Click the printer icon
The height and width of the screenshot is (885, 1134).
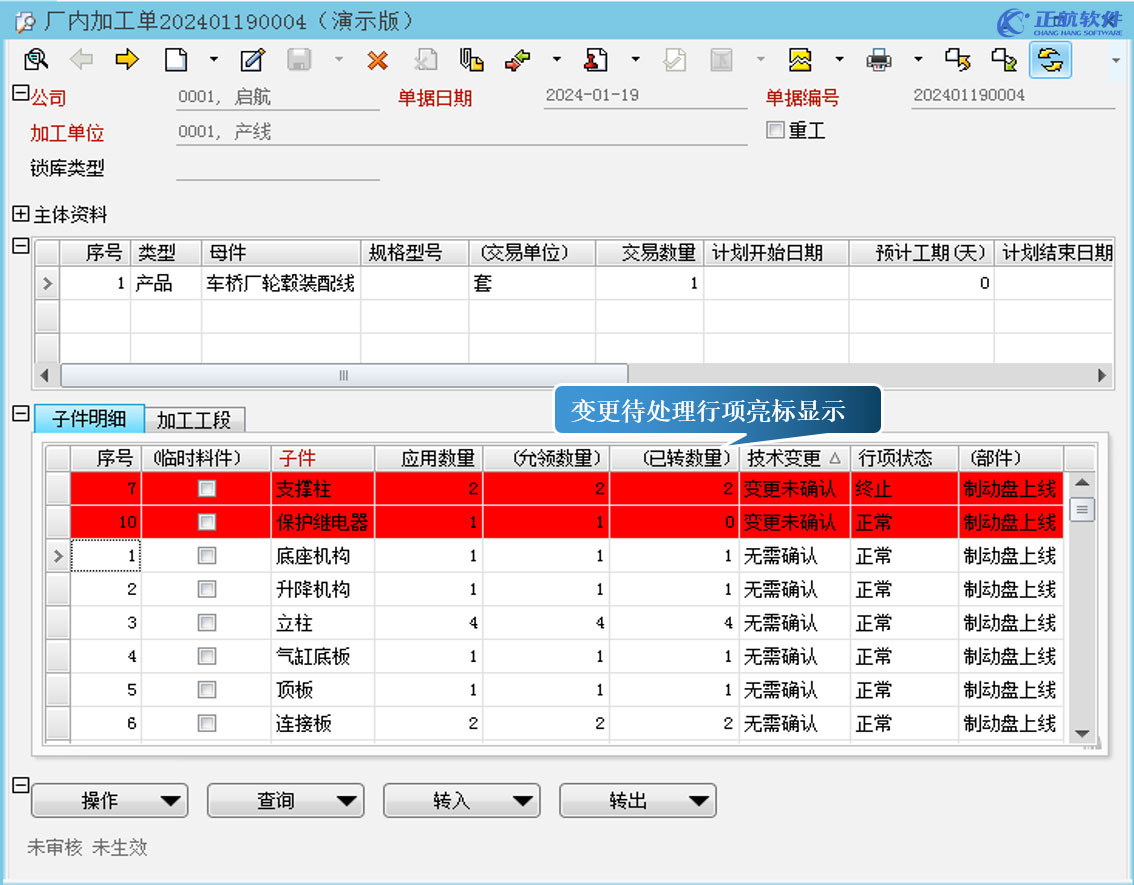click(879, 60)
